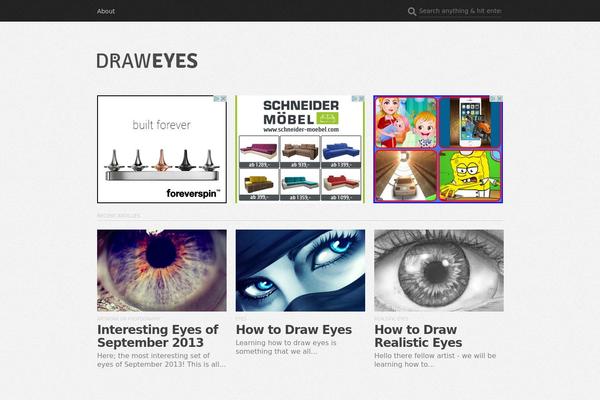Close the Schneider Möbel ad
This screenshot has height=400, width=600.
click(x=361, y=99)
